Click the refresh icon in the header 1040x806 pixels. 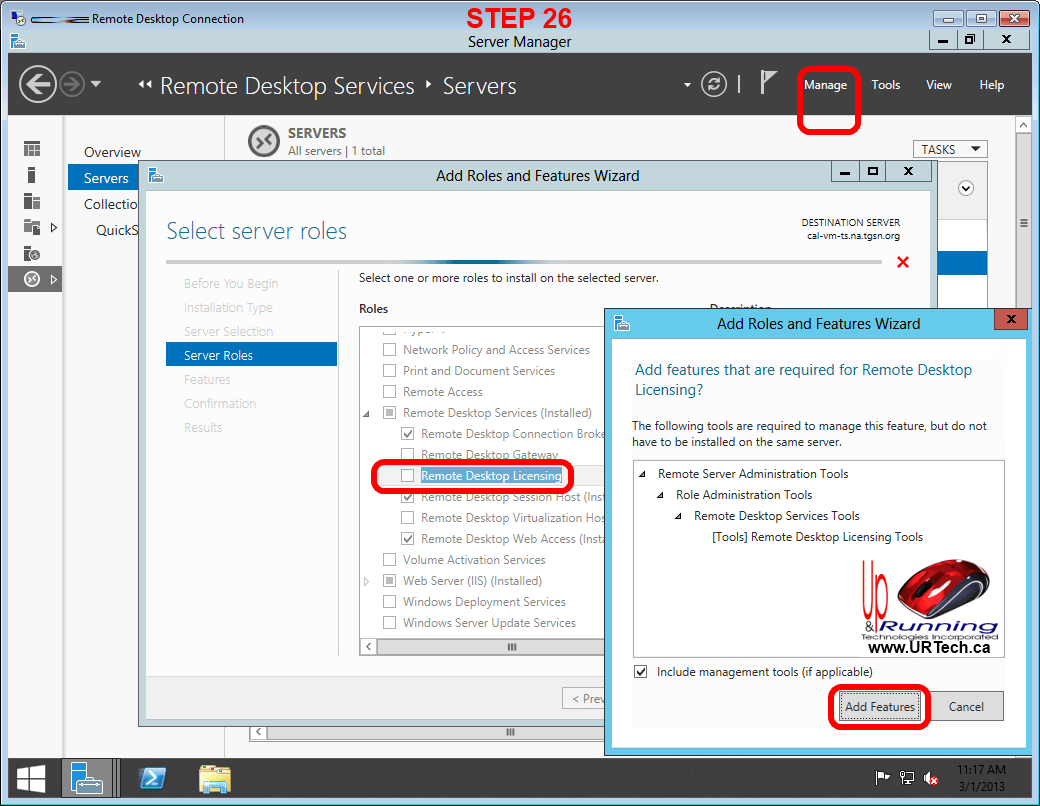coord(713,85)
